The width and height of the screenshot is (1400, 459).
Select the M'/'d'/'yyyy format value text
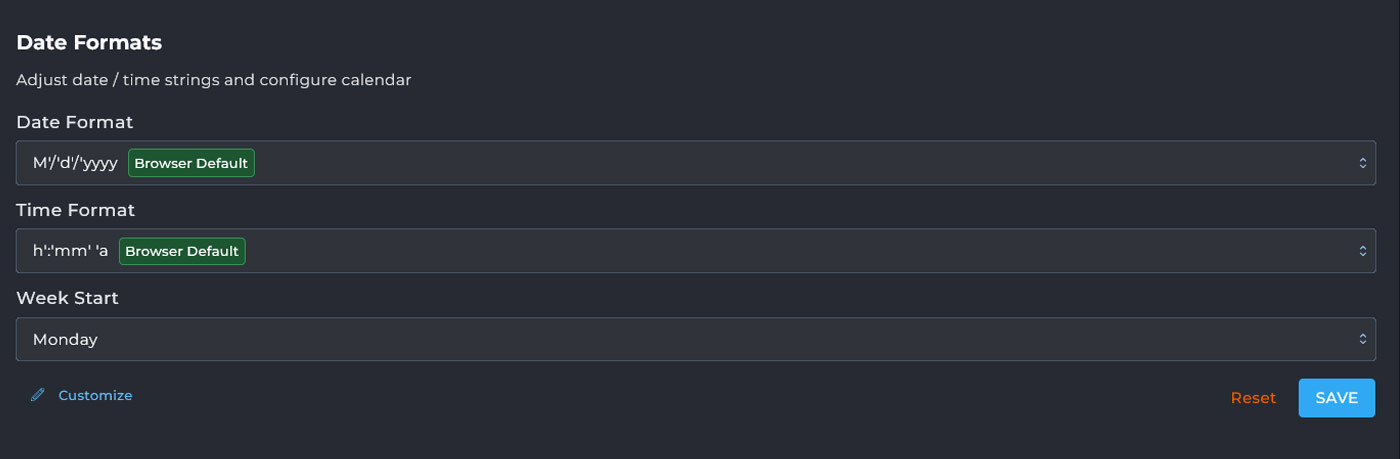(x=75, y=163)
